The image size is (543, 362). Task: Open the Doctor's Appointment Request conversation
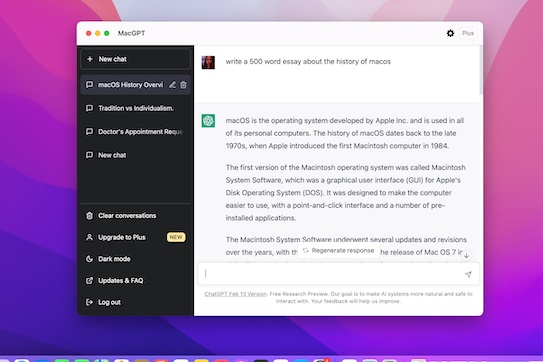tap(135, 132)
